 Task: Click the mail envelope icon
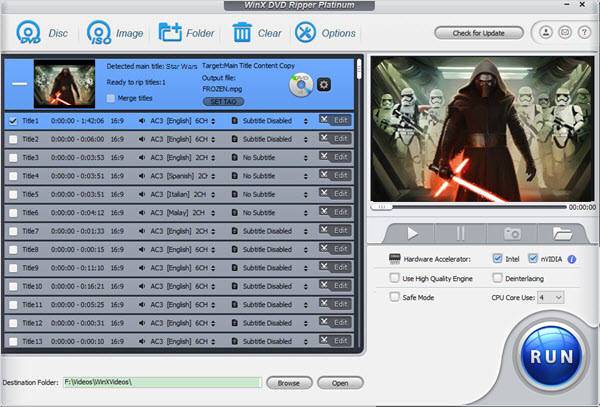(565, 32)
